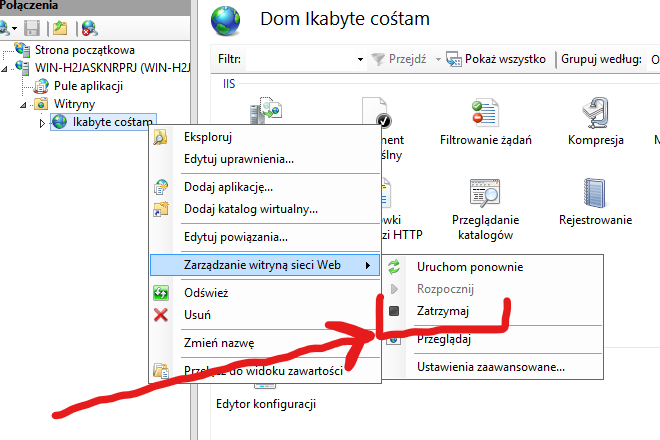Click Edytuj powiązania in the menu
Screen dimensions: 660x440
236,237
